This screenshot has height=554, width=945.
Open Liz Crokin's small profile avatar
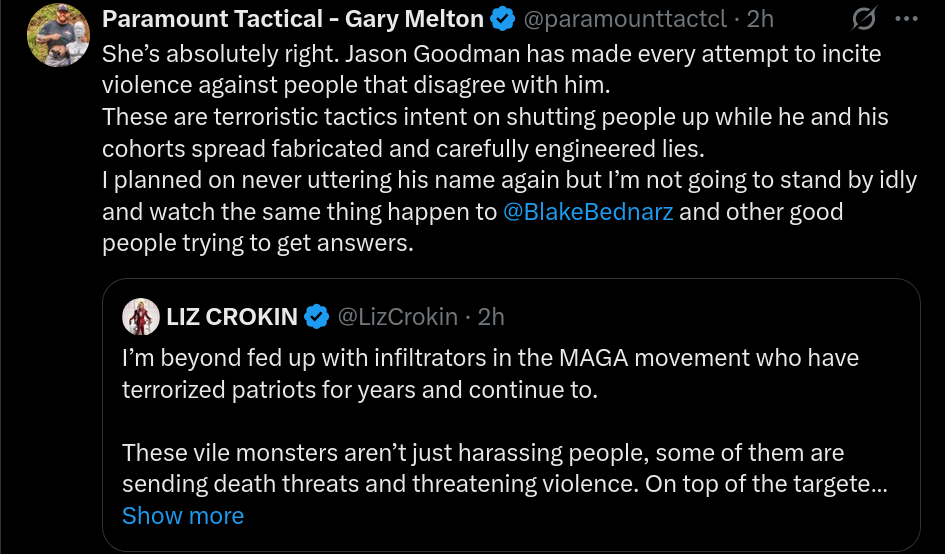coord(141,317)
